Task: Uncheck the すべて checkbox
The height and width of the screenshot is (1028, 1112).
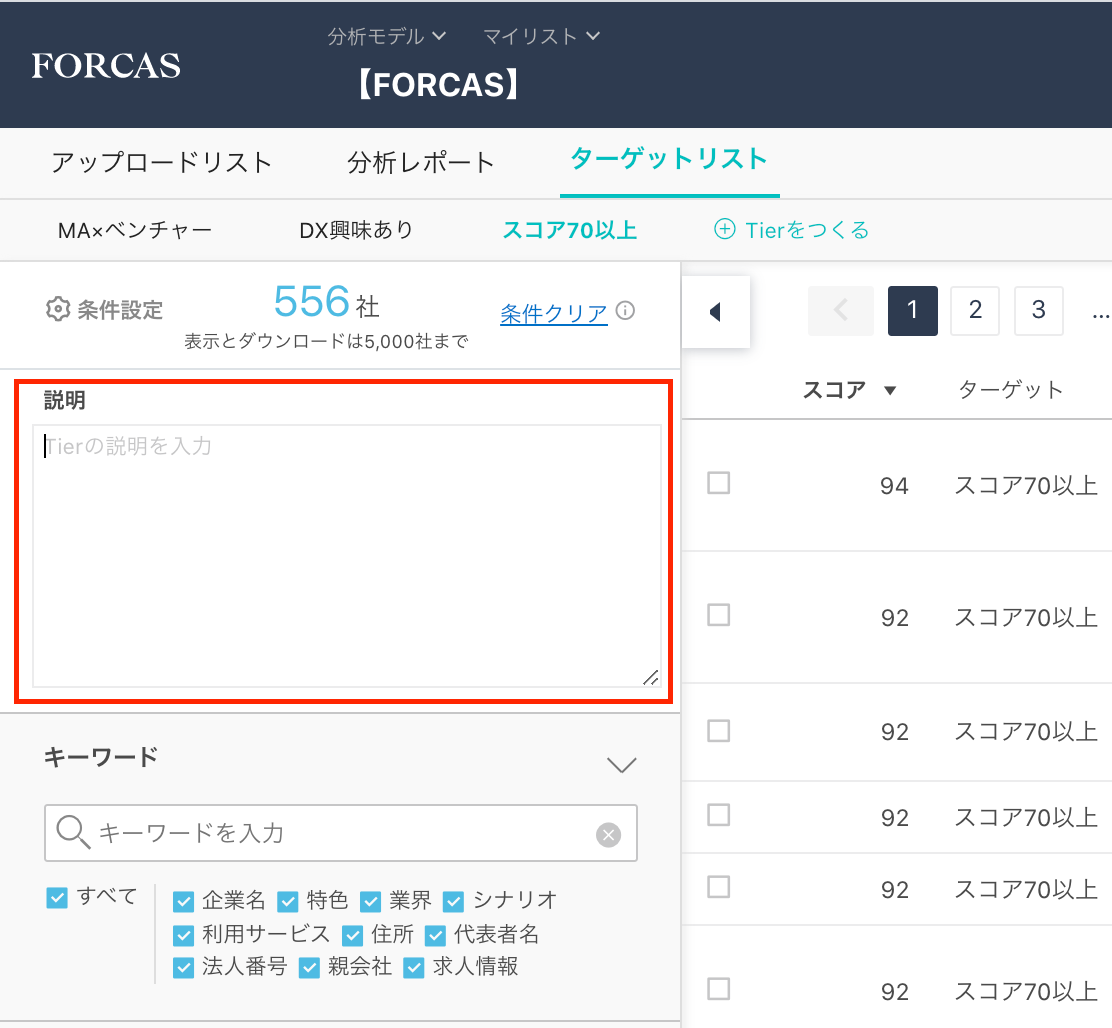Action: tap(57, 897)
